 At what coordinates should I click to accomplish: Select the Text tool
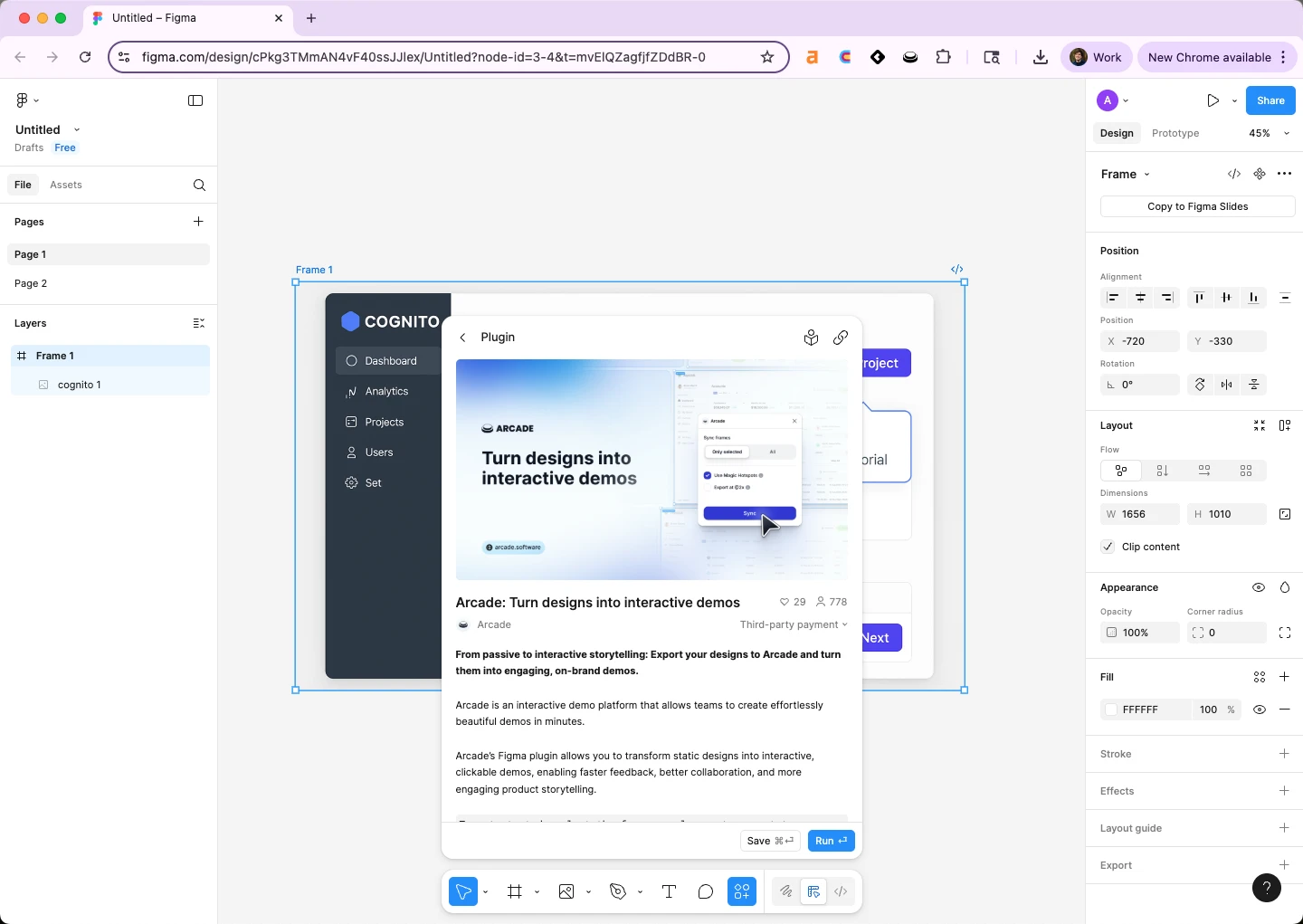coord(670,892)
